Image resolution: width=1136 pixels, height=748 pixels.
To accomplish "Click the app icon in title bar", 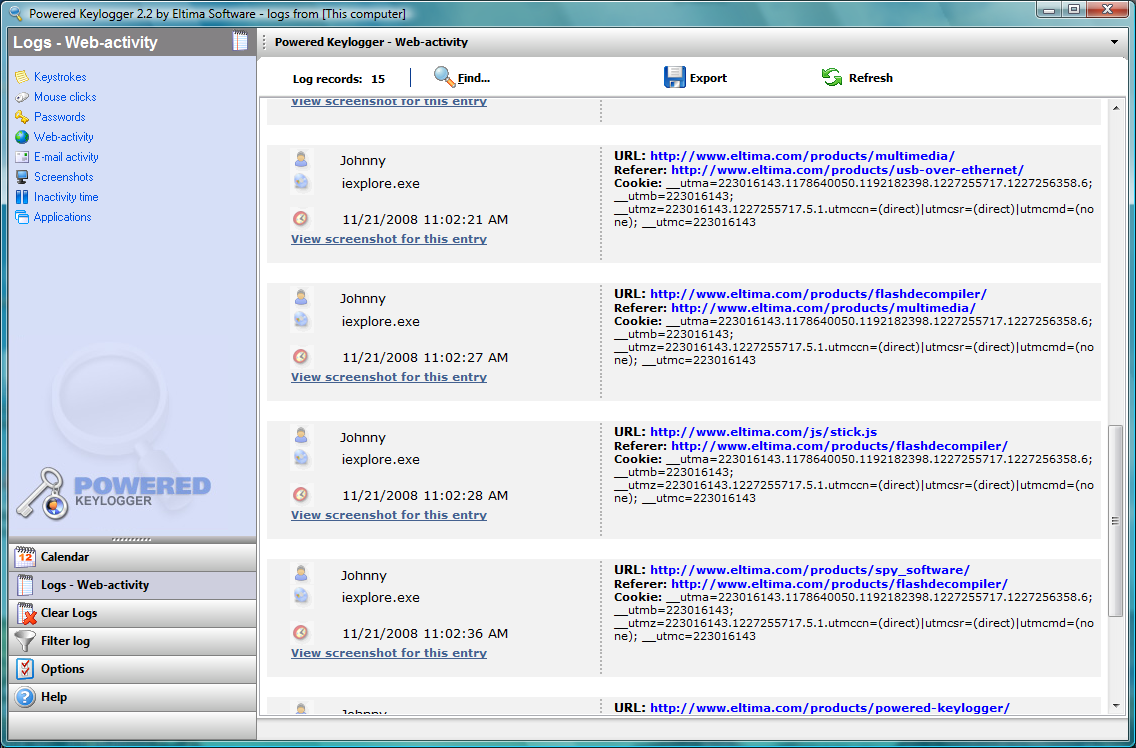I will point(15,13).
